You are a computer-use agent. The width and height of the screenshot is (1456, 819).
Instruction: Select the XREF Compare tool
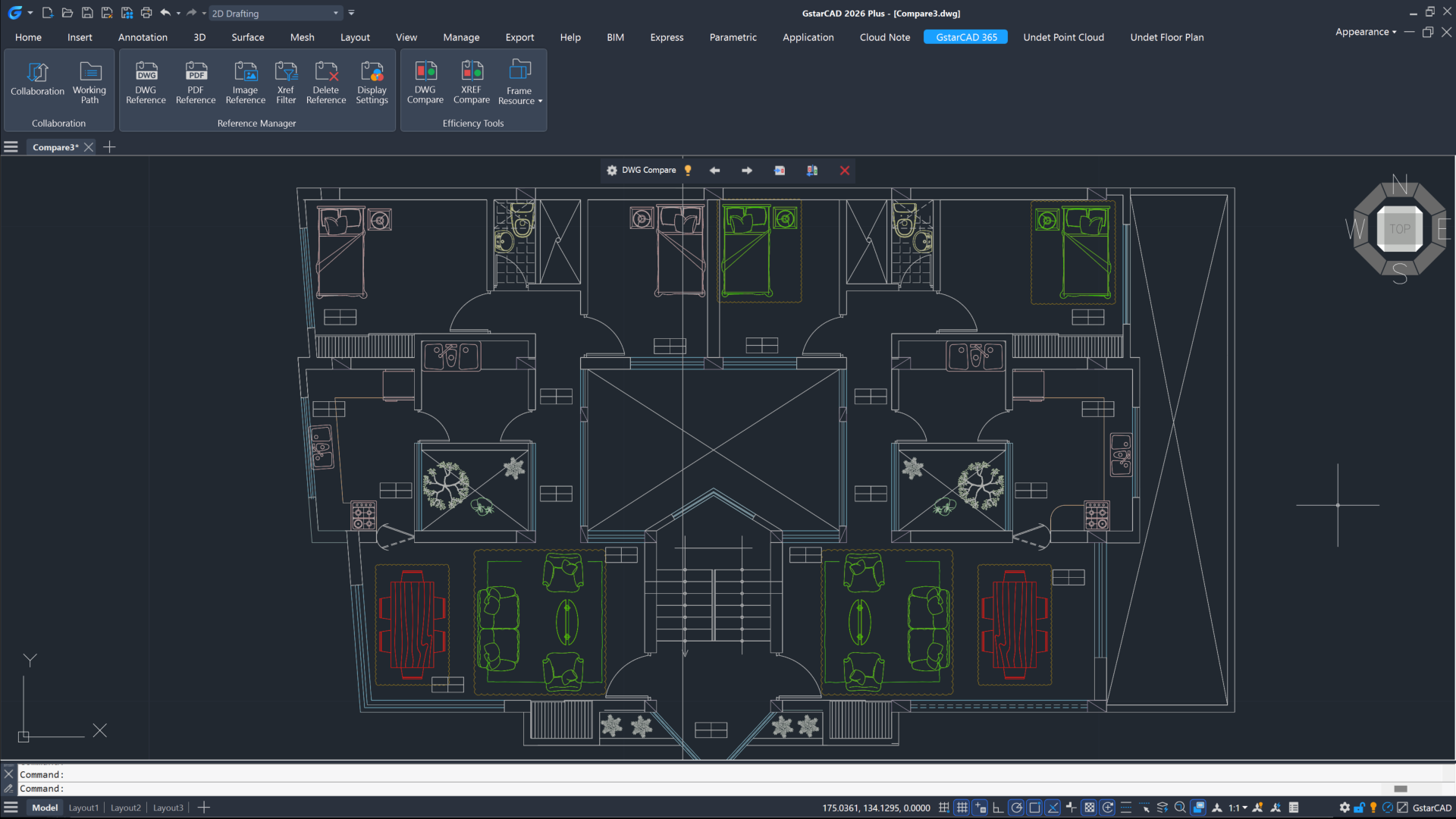click(471, 81)
